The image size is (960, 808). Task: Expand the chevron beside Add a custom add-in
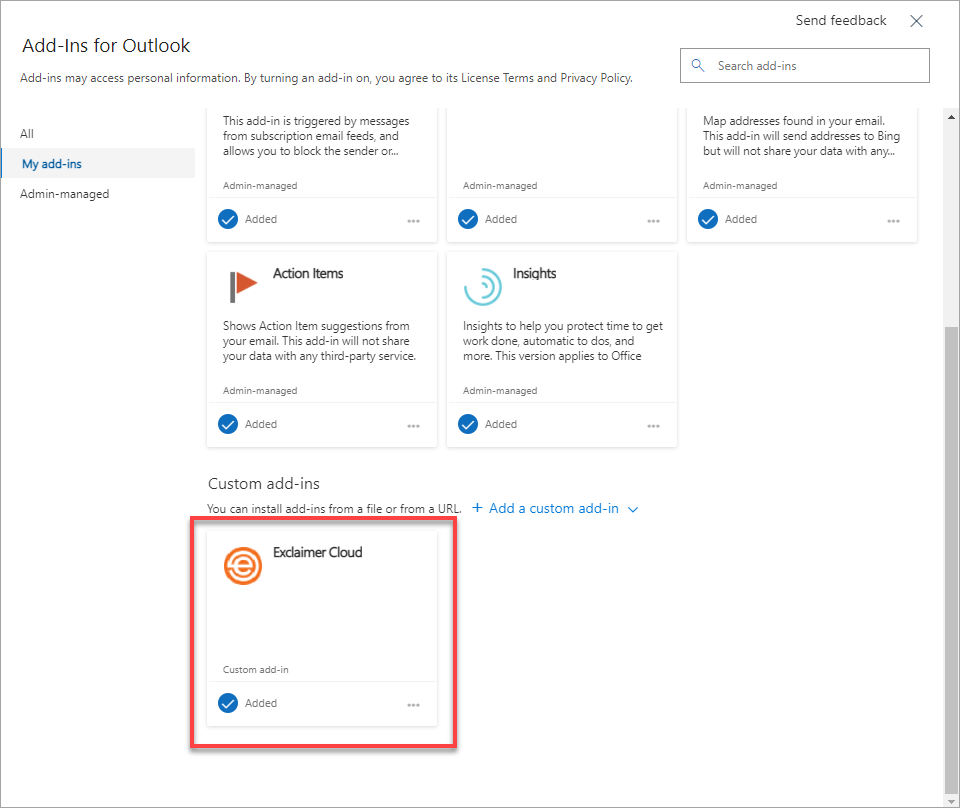[632, 509]
